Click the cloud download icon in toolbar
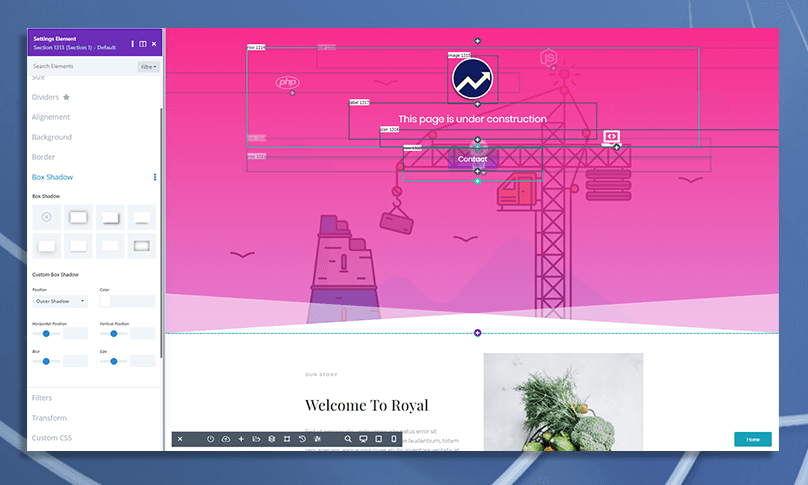 [226, 439]
